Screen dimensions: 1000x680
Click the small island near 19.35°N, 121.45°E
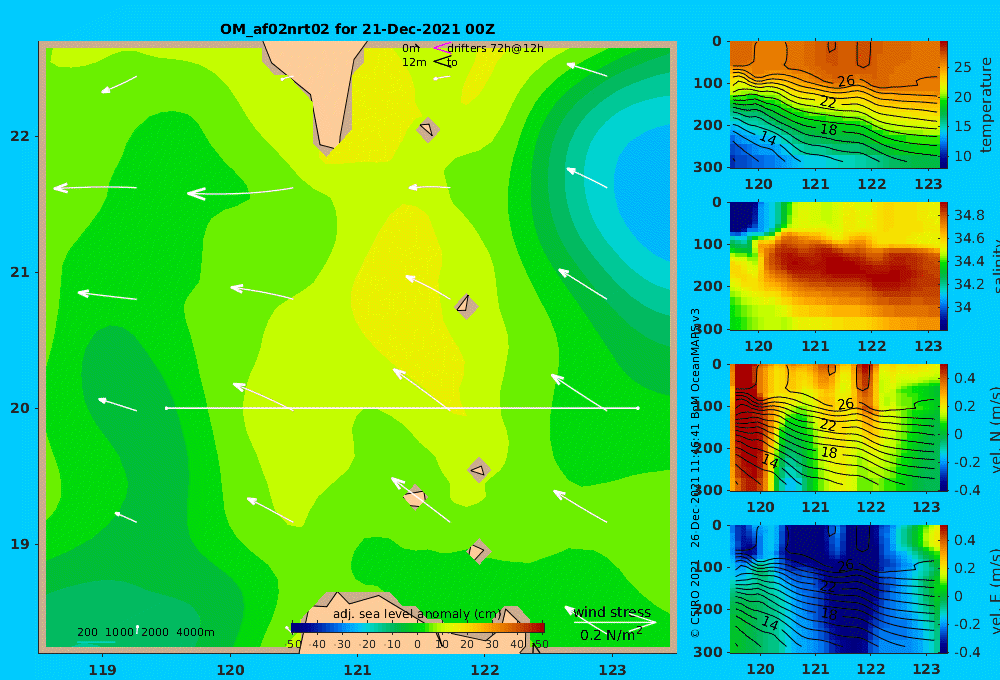coord(415,497)
